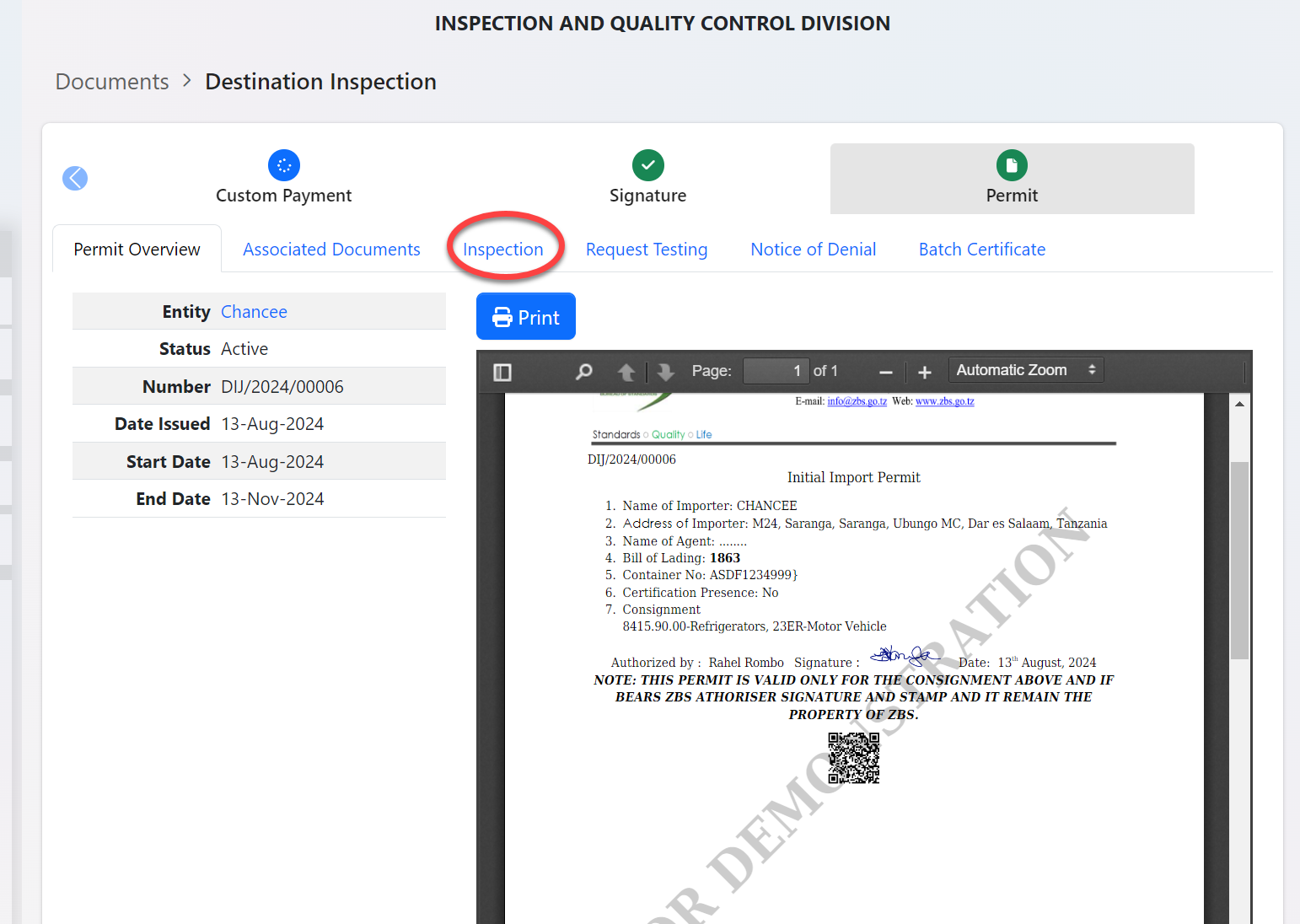Open the Chancee entity link

tap(254, 312)
